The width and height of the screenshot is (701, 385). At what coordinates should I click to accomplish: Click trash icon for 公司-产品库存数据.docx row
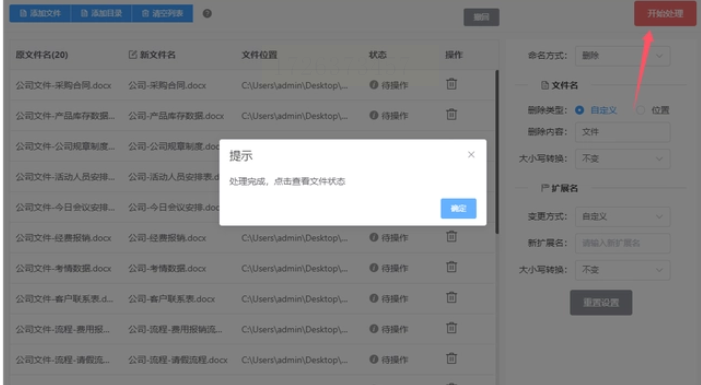coord(452,114)
